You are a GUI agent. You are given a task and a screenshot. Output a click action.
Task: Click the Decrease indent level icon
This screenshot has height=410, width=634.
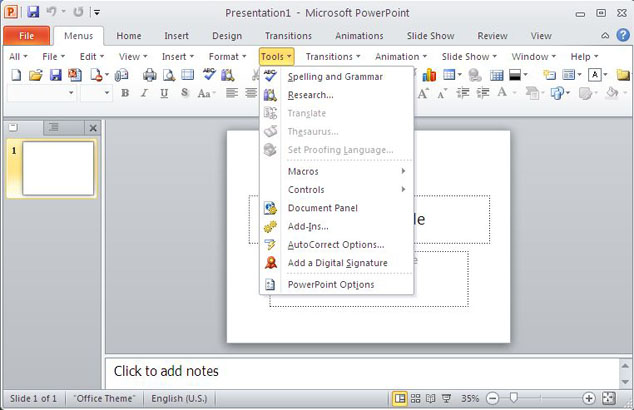463,93
